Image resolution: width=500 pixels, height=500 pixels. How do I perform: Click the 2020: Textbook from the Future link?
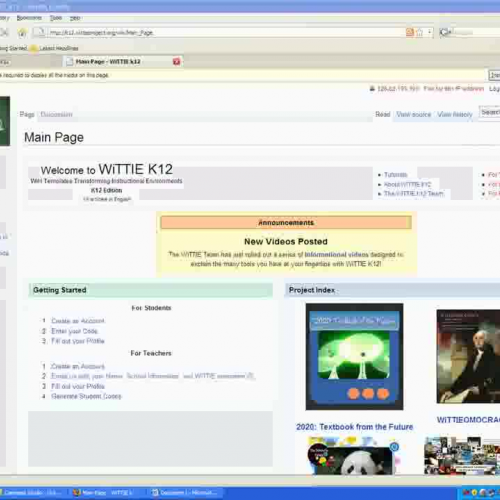click(354, 427)
